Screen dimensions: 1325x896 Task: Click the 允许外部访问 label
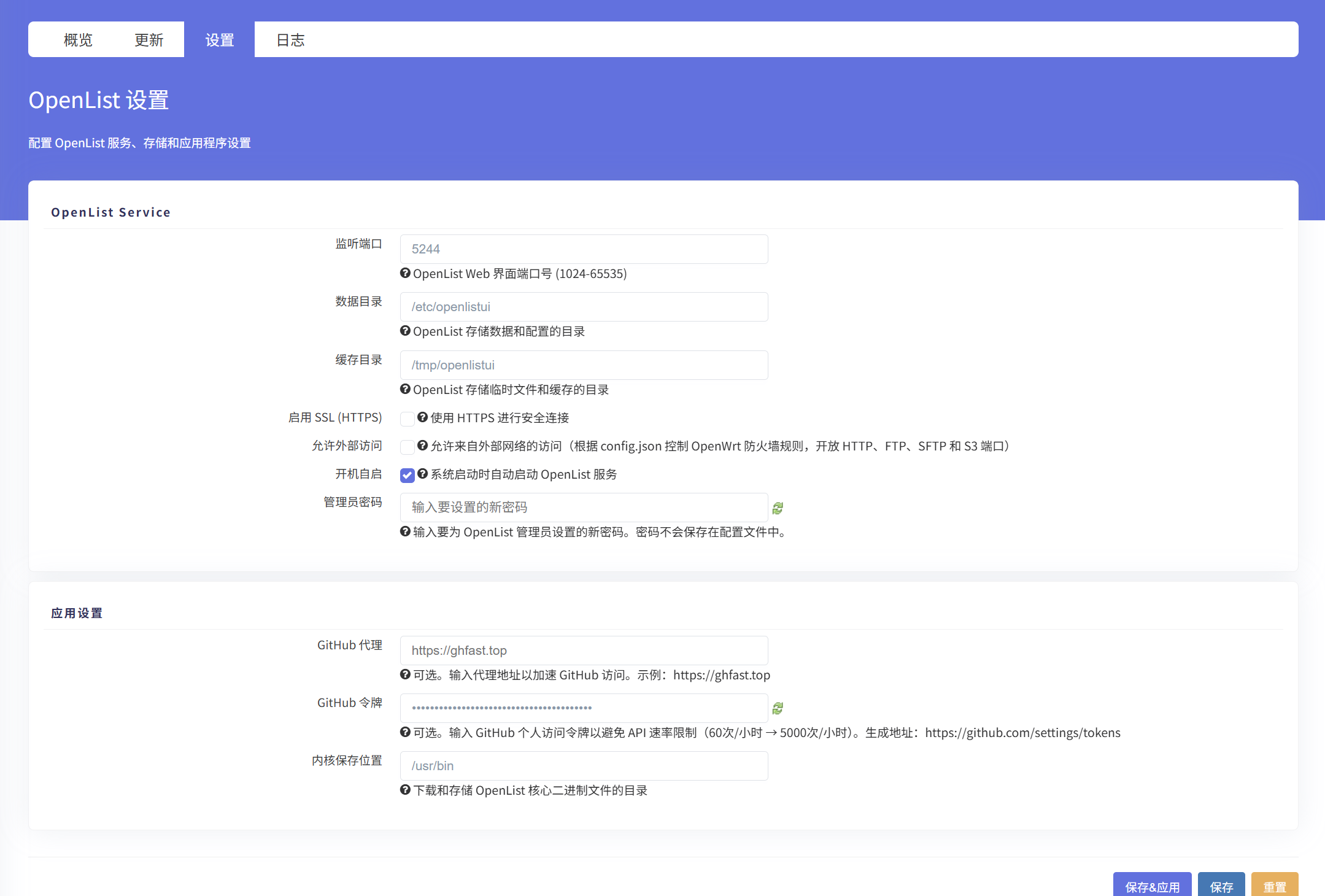(347, 446)
